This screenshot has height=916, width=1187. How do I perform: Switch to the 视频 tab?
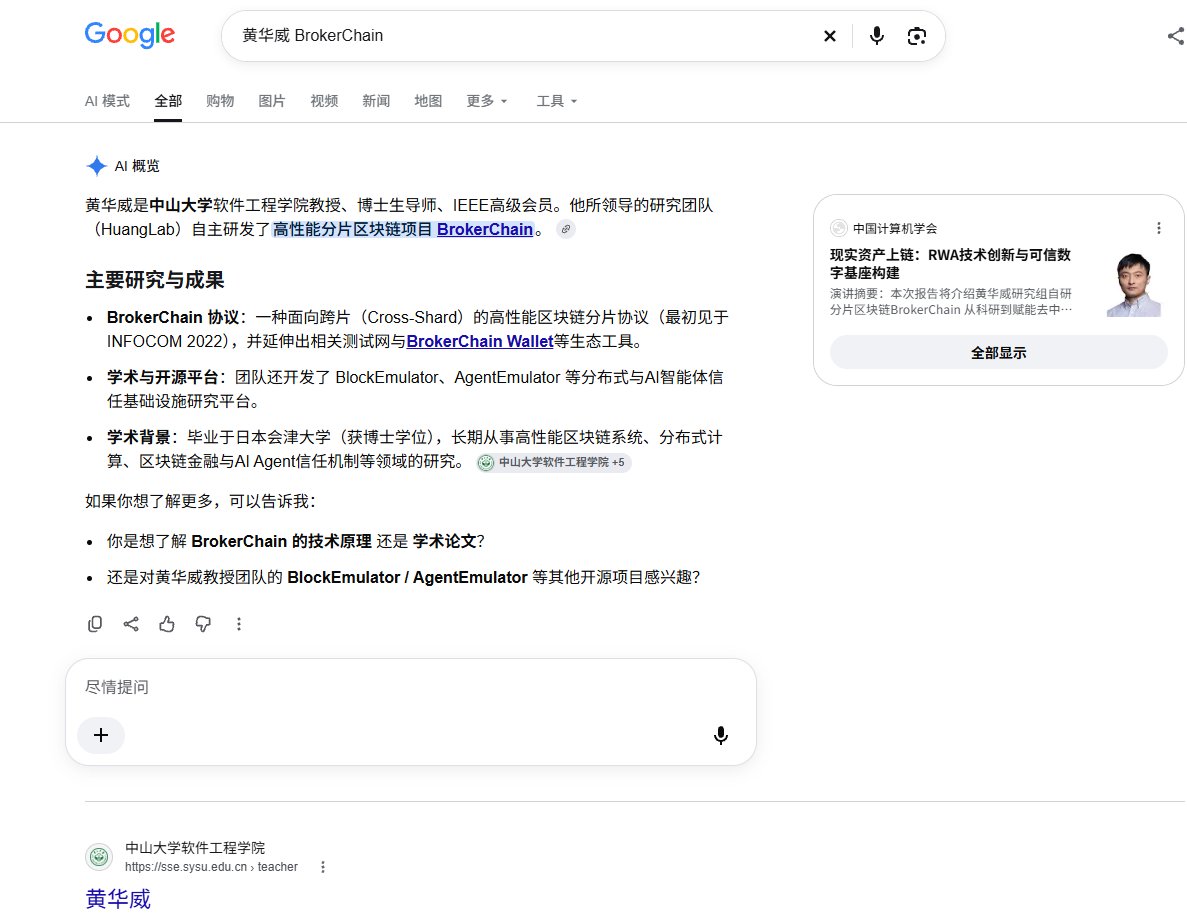[324, 101]
